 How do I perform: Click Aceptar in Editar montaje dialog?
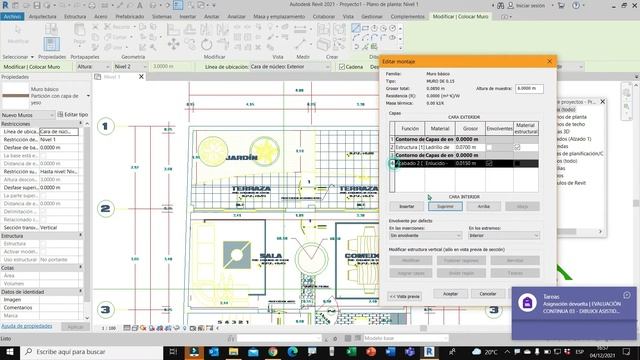point(451,293)
